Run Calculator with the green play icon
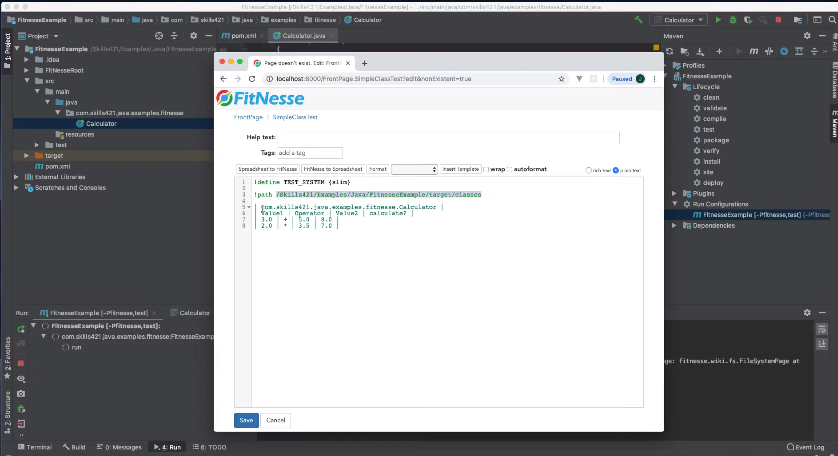The width and height of the screenshot is (838, 456). [718, 20]
